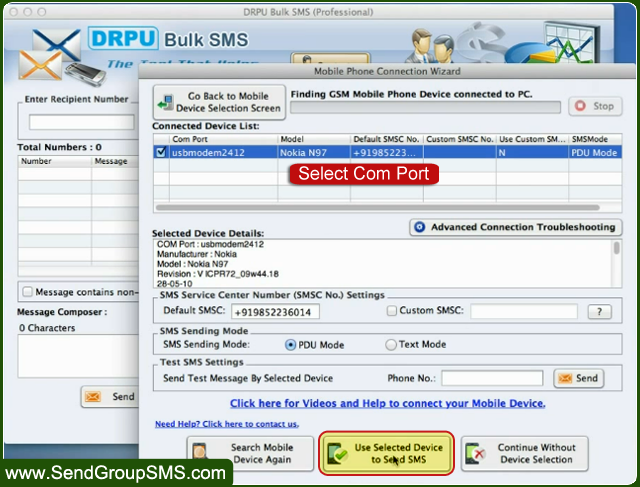
Task: Click Continue Without Device Selection button
Action: [524, 454]
